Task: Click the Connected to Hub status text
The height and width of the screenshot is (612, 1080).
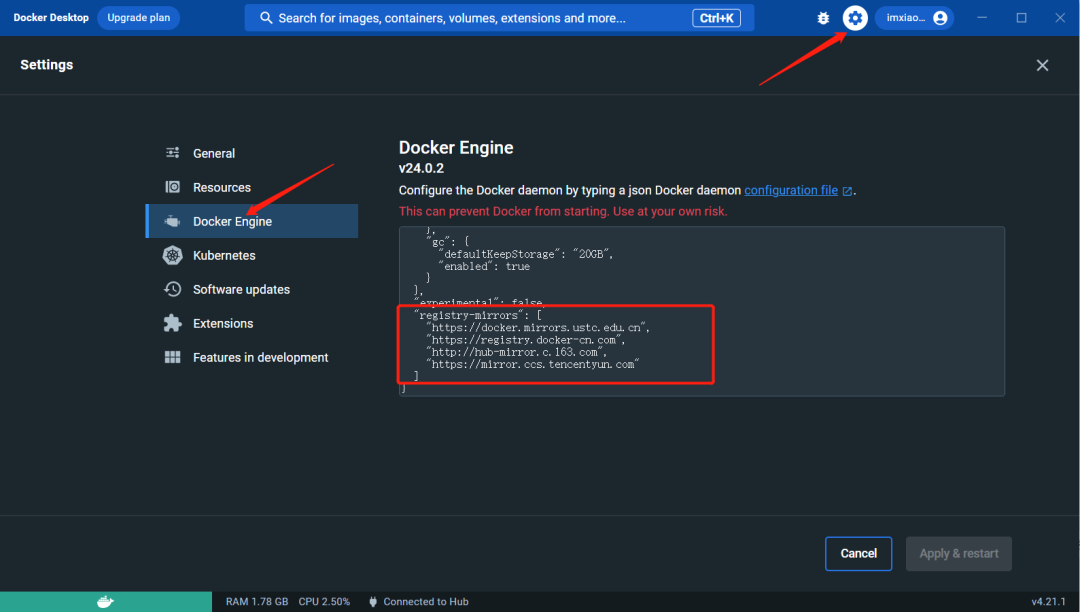Action: coord(426,602)
